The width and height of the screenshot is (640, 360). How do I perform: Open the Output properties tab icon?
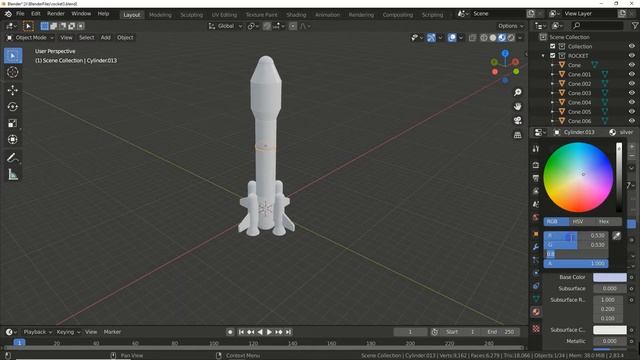point(536,178)
